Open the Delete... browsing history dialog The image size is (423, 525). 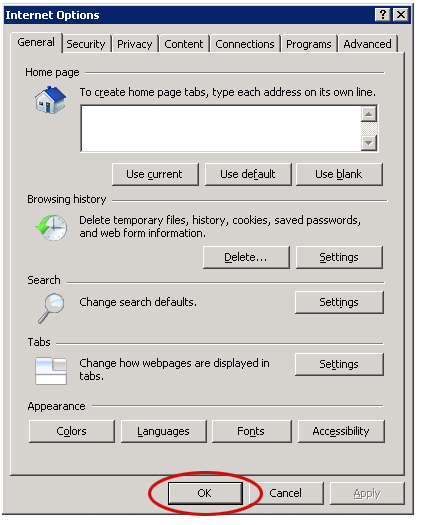(246, 257)
